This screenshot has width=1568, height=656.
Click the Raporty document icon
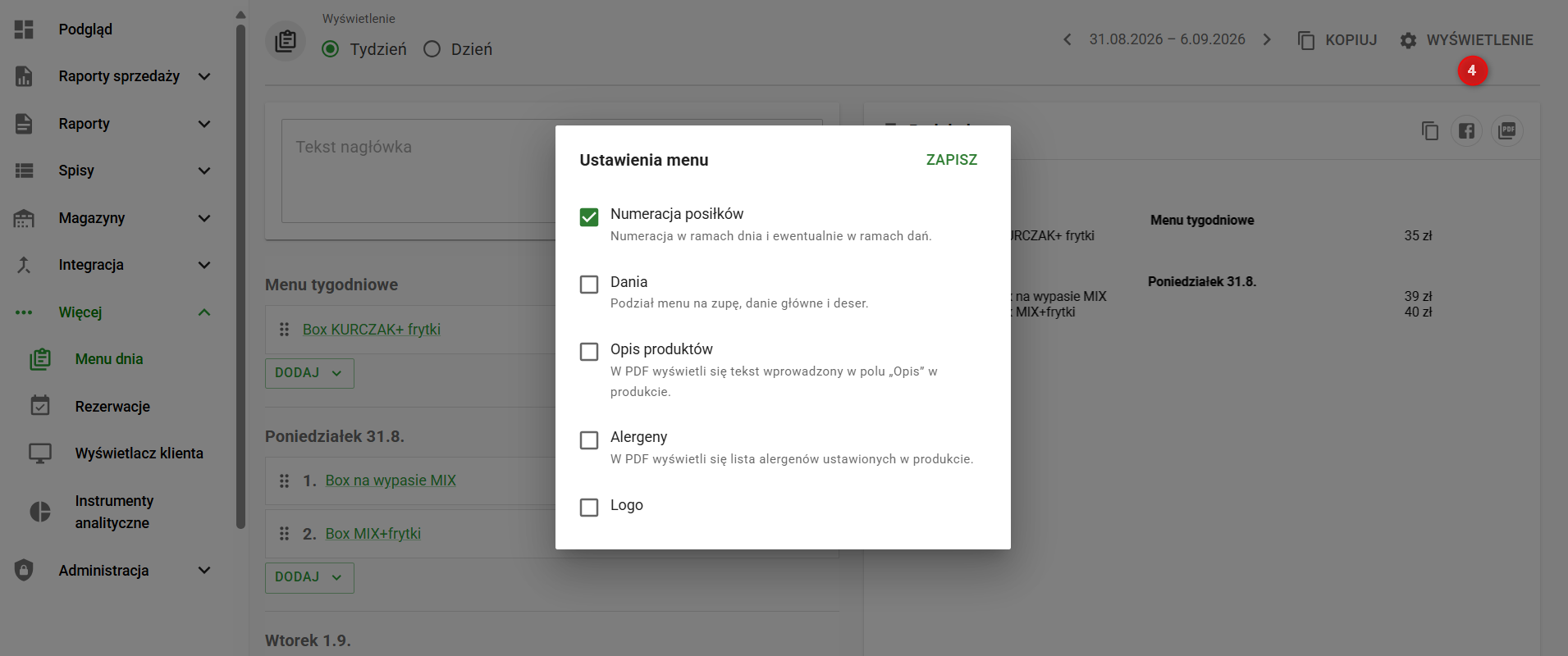tap(24, 124)
